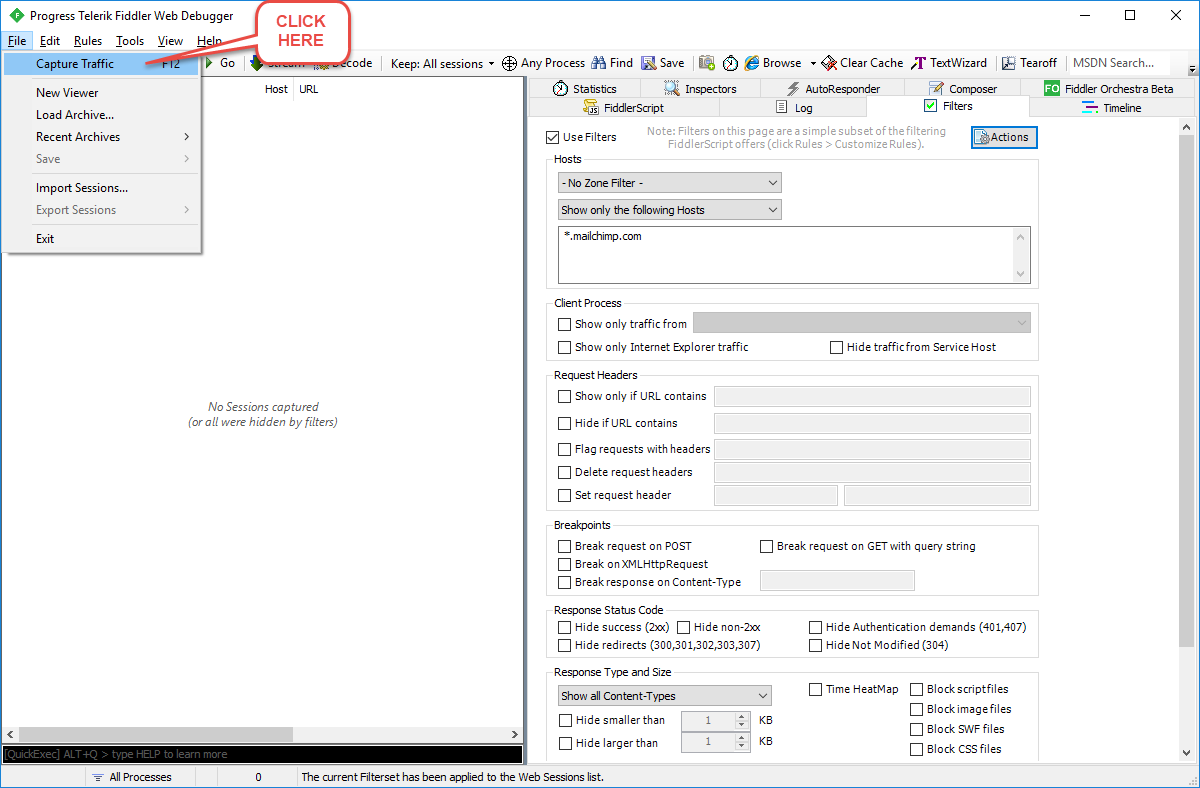Click the camera screenshot toolbar icon
Image resolution: width=1200 pixels, height=788 pixels.
click(x=707, y=63)
